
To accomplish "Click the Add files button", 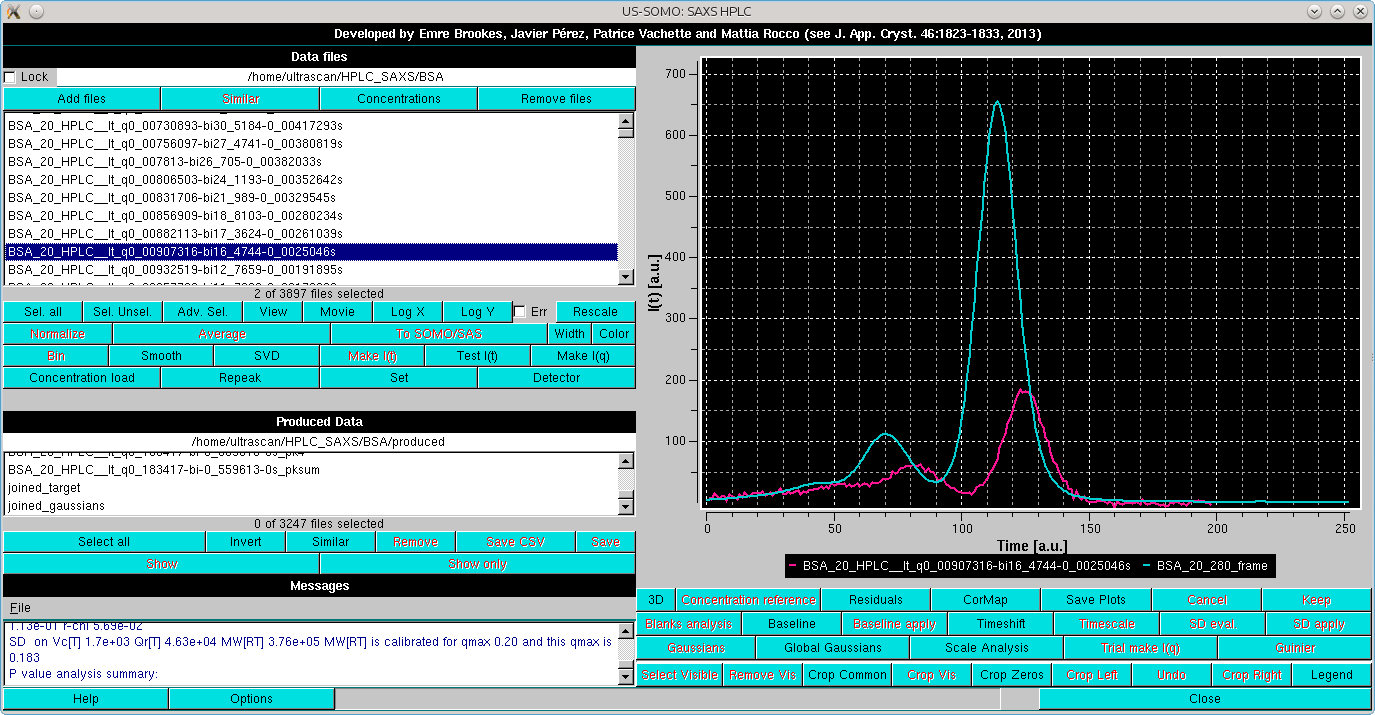I will (81, 99).
